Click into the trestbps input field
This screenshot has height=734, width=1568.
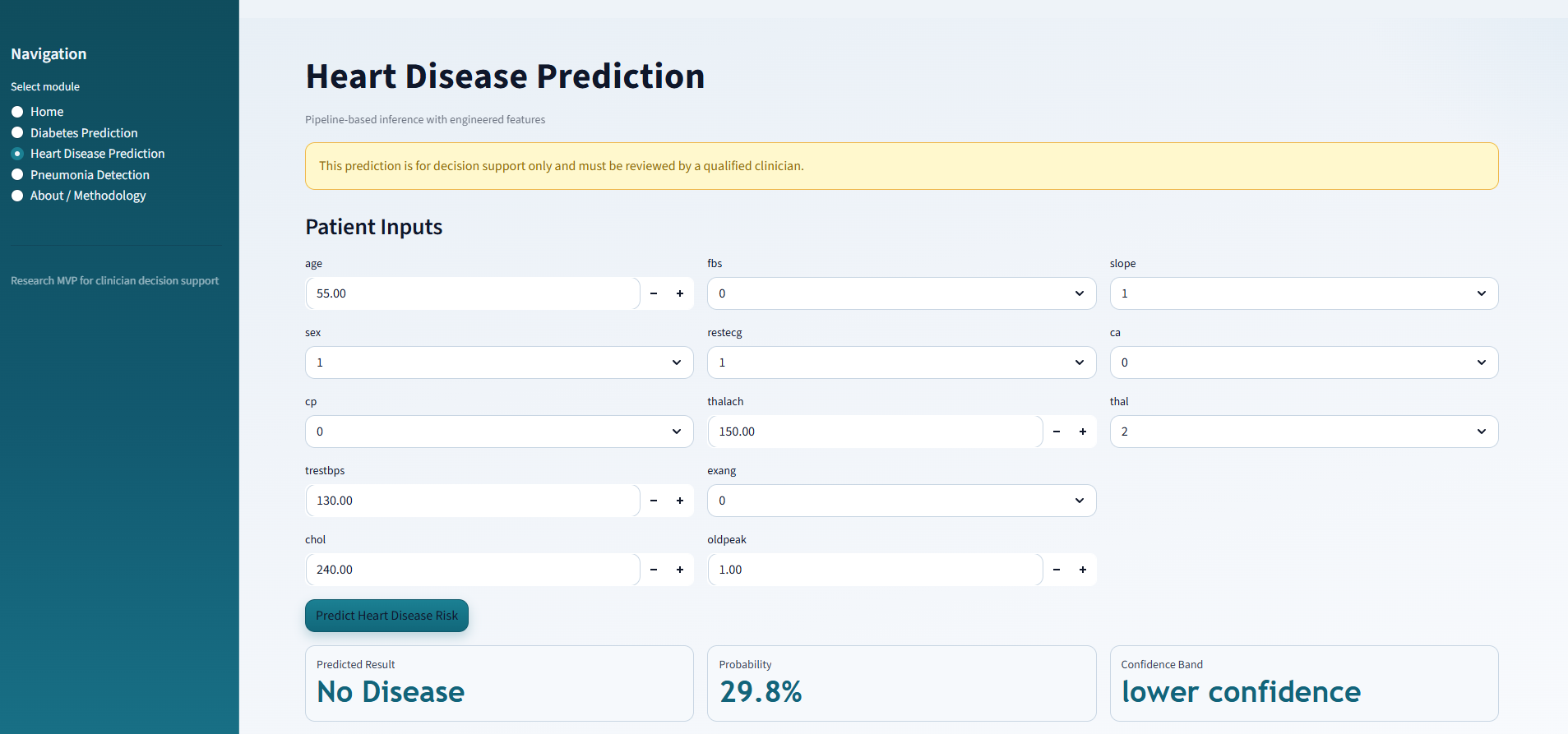[472, 501]
